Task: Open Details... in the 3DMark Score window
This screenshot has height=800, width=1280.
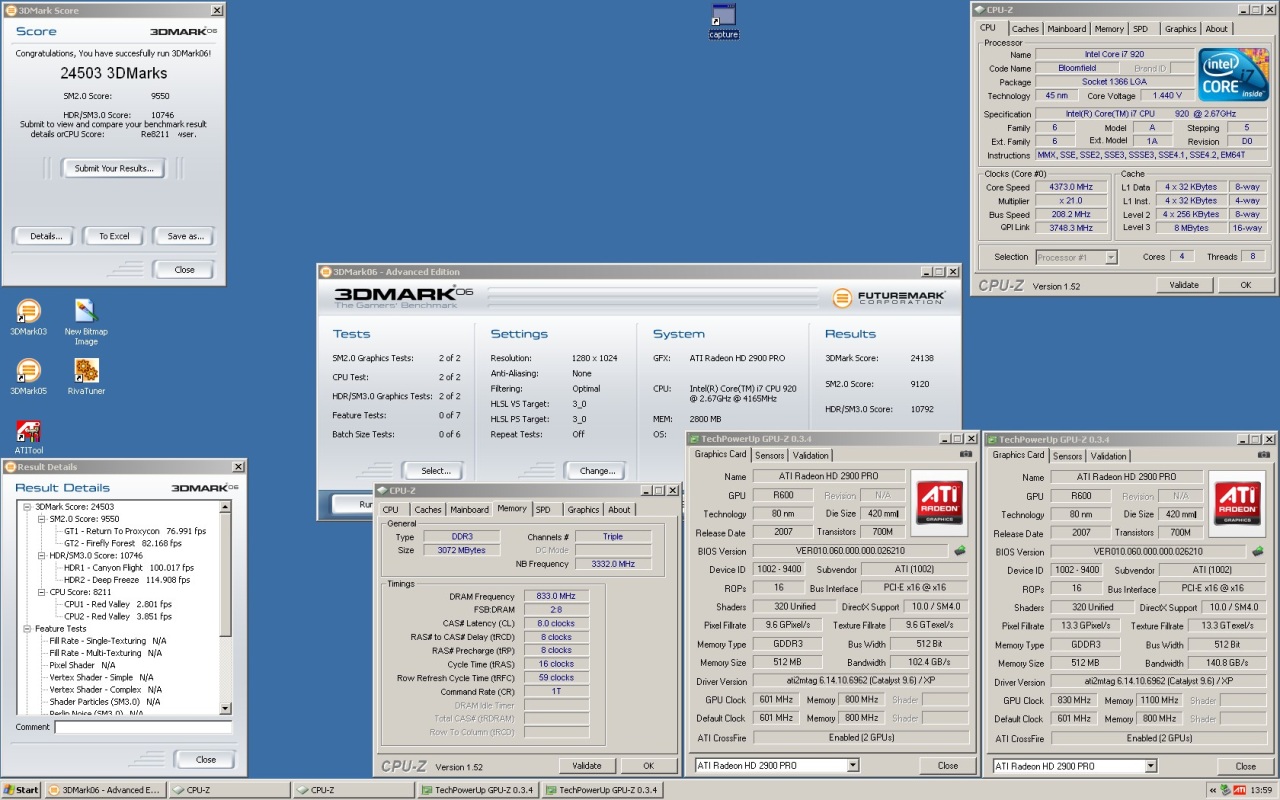Action: [43, 236]
